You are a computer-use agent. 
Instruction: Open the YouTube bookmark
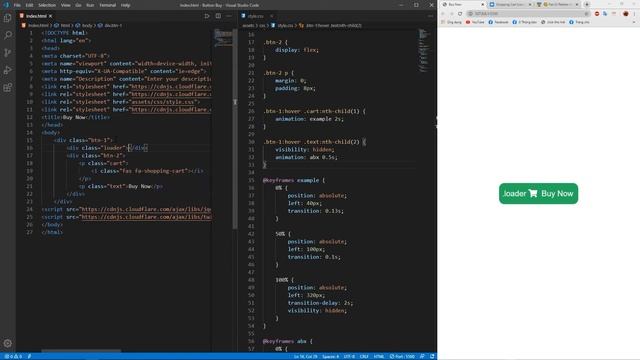[x=475, y=22]
